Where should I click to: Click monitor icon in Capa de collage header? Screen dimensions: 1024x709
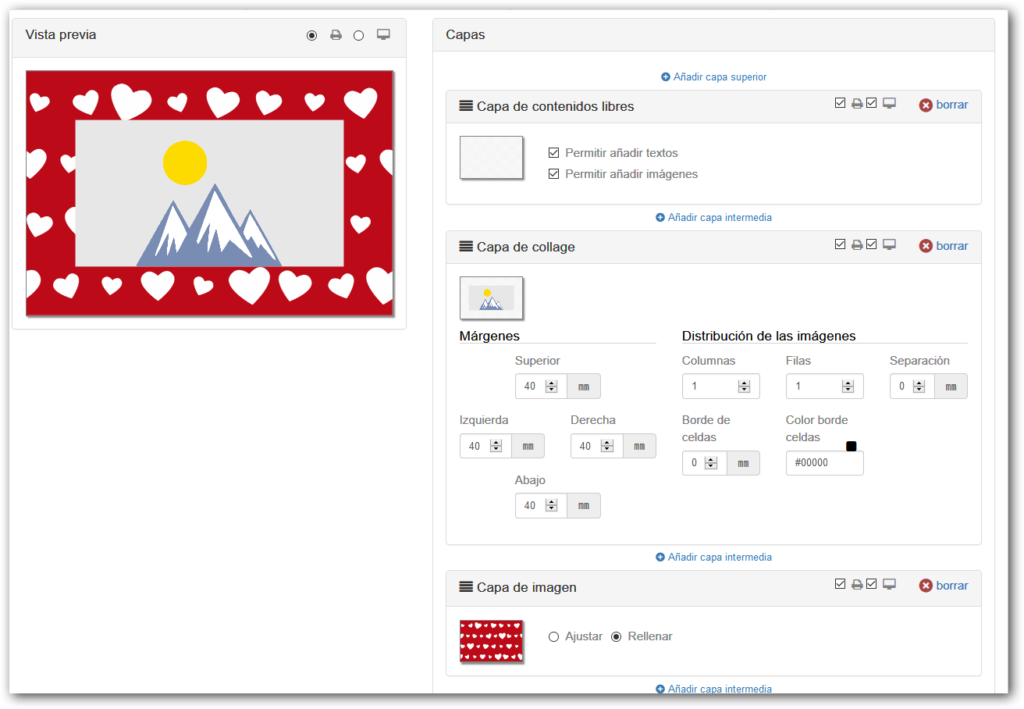(x=889, y=244)
